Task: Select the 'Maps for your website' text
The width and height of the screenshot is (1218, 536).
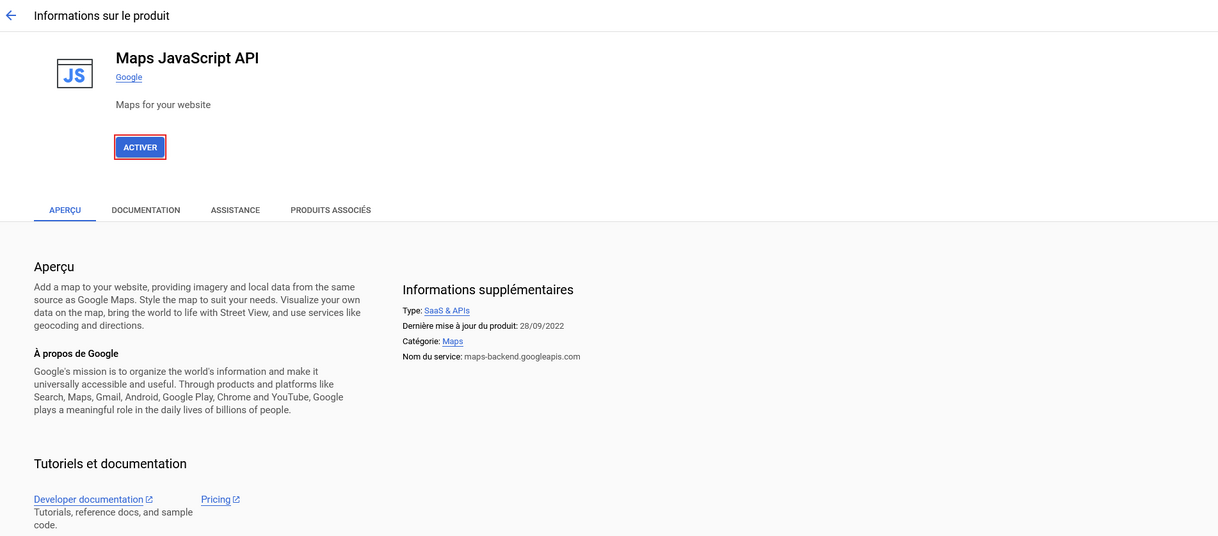Action: coord(163,105)
